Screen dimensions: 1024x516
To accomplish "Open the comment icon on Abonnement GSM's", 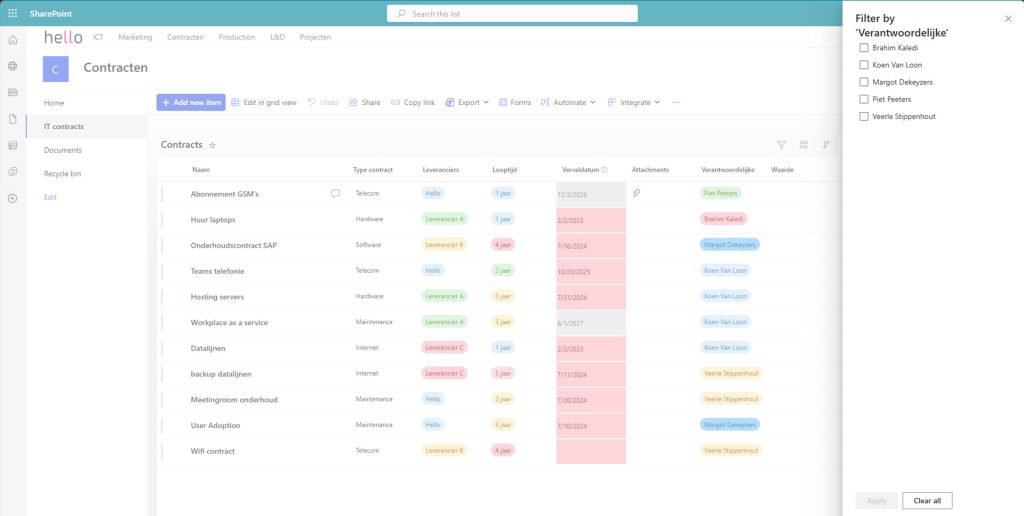I will coord(336,193).
